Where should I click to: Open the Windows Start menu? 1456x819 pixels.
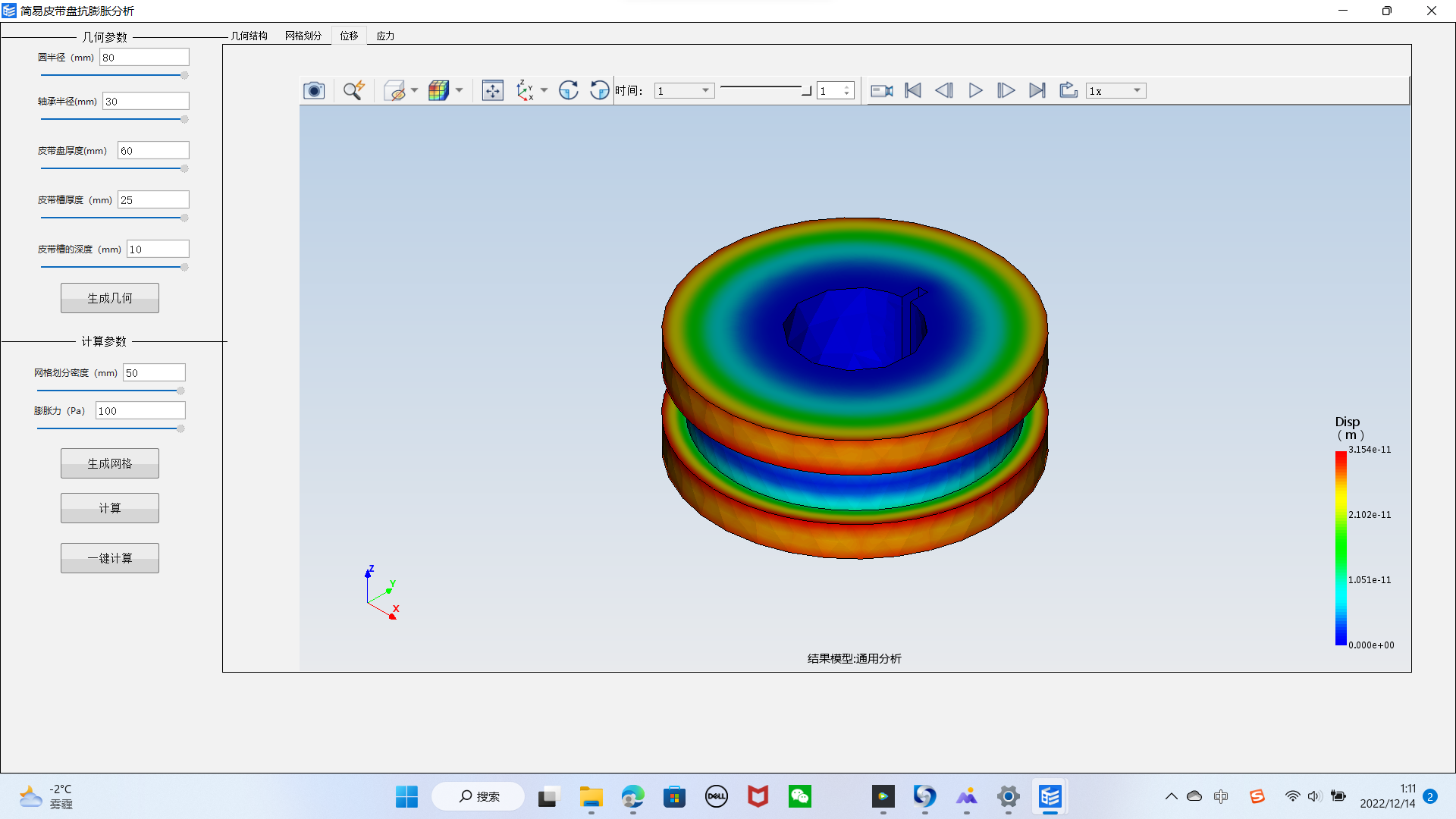[406, 796]
